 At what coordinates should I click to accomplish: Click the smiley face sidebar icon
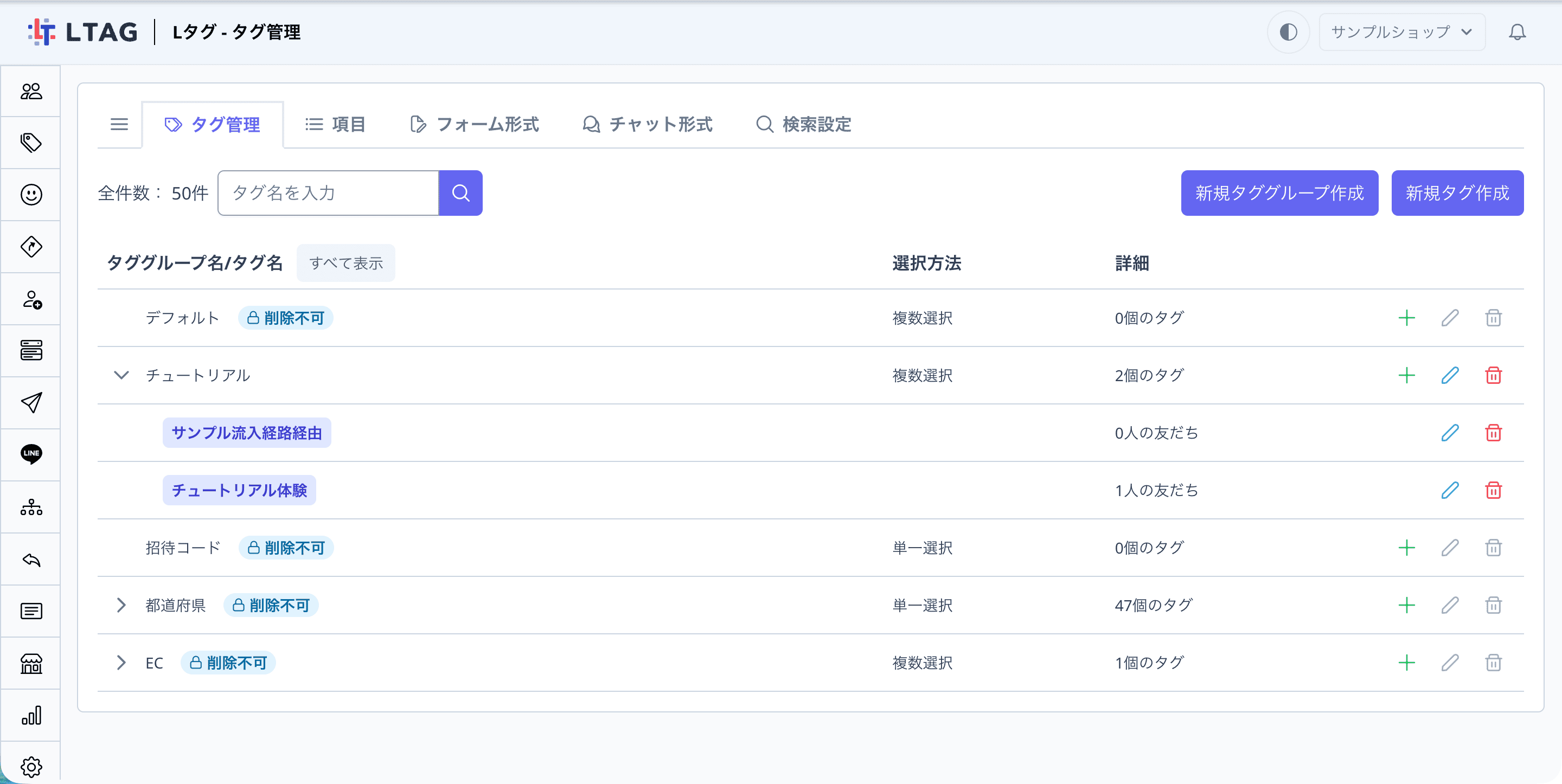point(31,195)
